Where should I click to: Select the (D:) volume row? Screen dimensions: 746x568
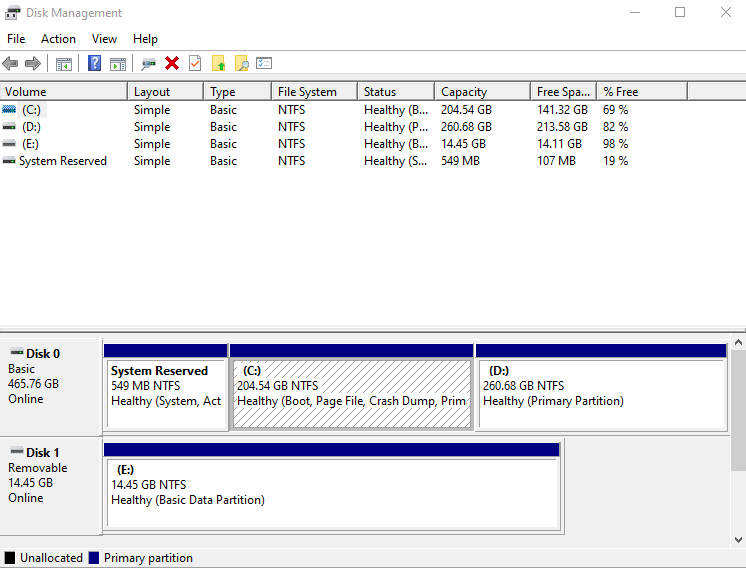[344, 127]
